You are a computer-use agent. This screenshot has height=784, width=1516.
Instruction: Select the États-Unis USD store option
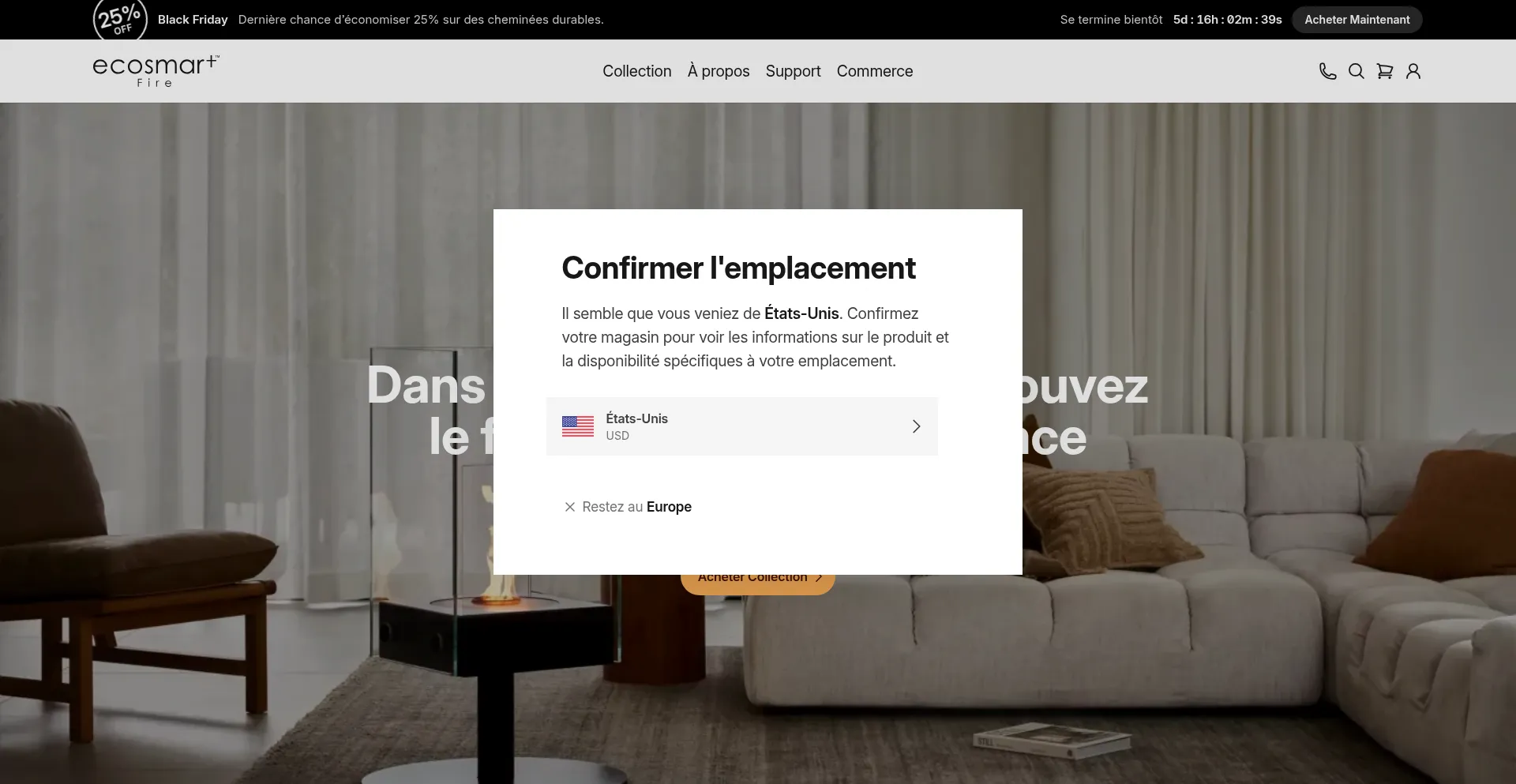[742, 426]
